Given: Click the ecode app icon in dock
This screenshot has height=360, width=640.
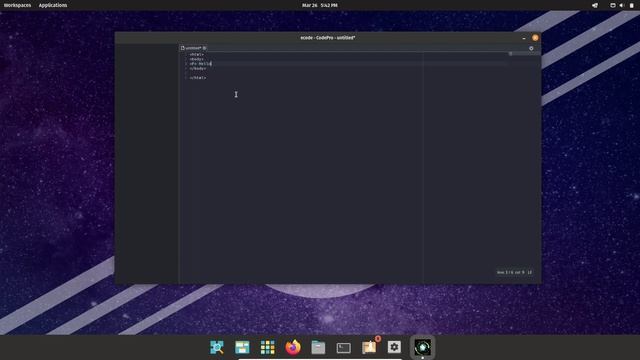Looking at the screenshot, I should pyautogui.click(x=422, y=347).
